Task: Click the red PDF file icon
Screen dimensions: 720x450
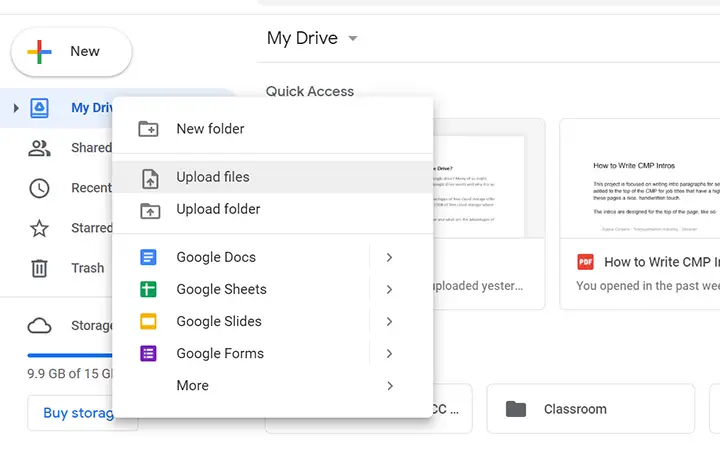Action: [x=585, y=262]
